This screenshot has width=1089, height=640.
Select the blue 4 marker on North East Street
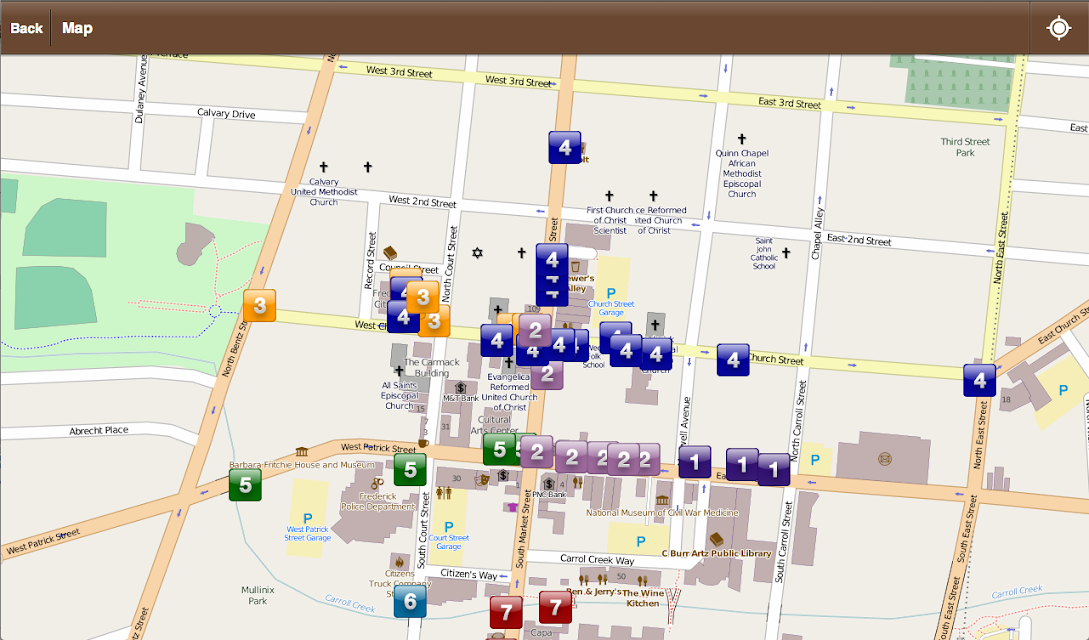point(980,380)
